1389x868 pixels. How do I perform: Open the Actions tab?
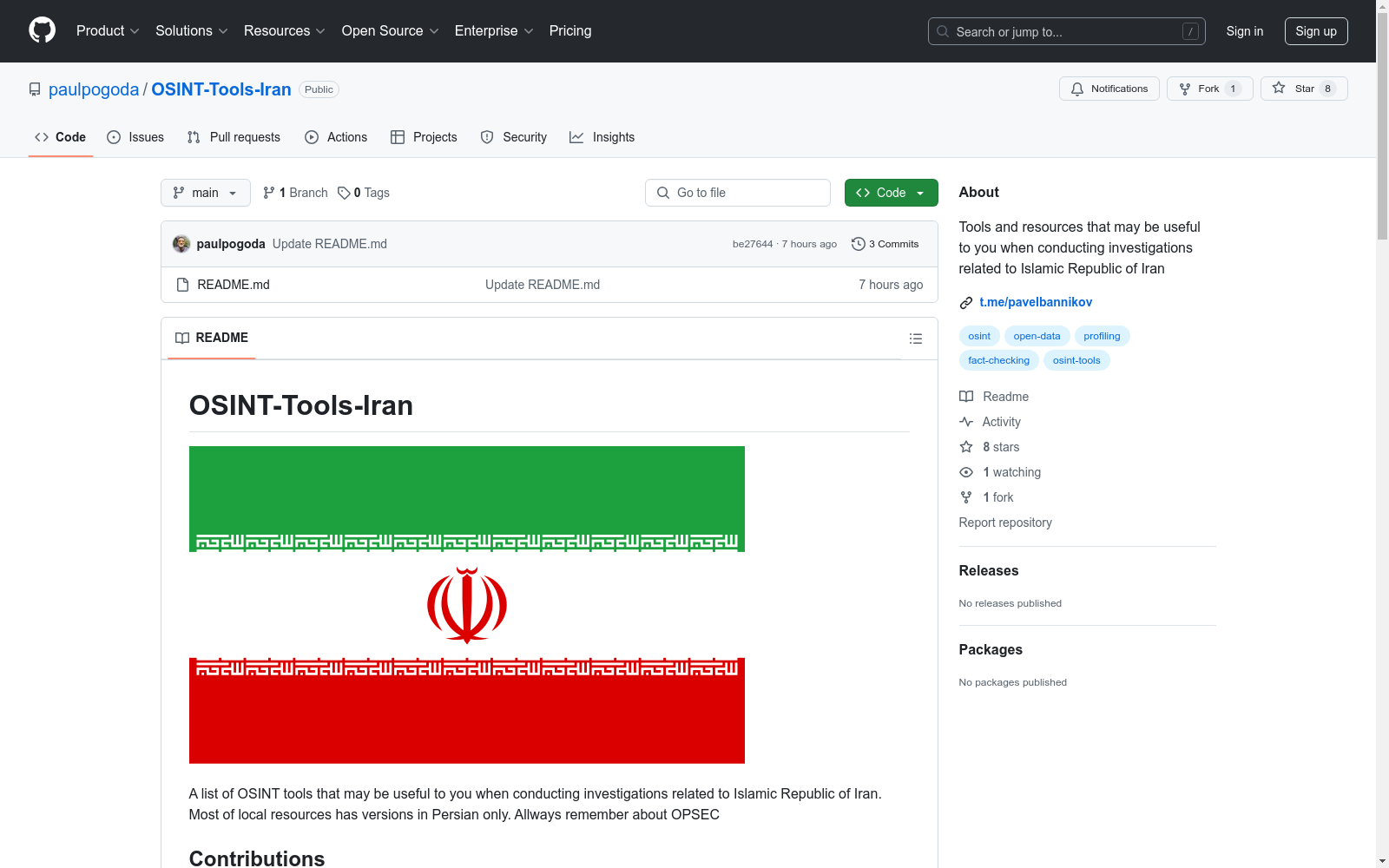(x=336, y=137)
